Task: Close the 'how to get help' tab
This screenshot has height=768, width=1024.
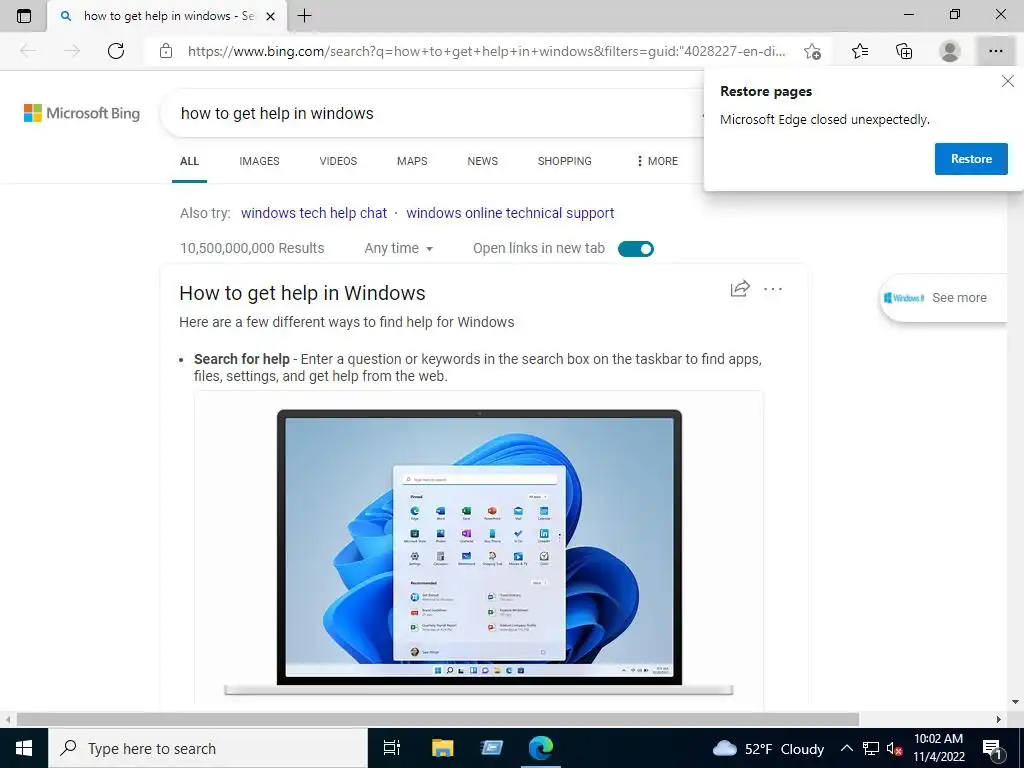Action: tap(271, 16)
